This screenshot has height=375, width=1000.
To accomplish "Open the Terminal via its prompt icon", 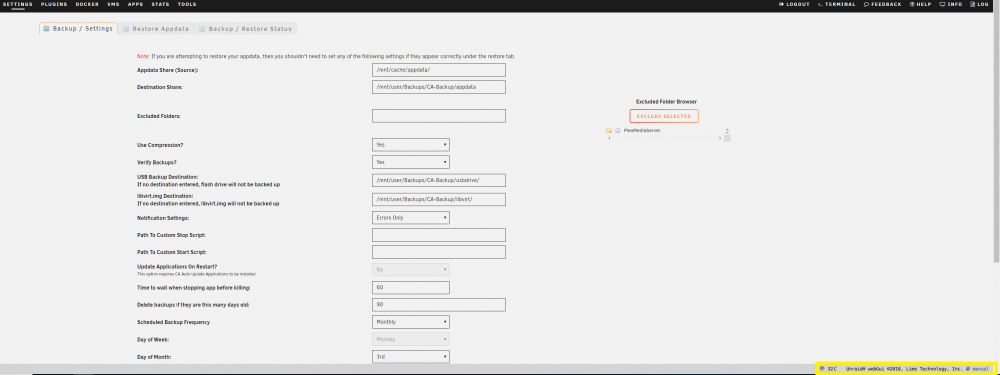I will (x=820, y=4).
